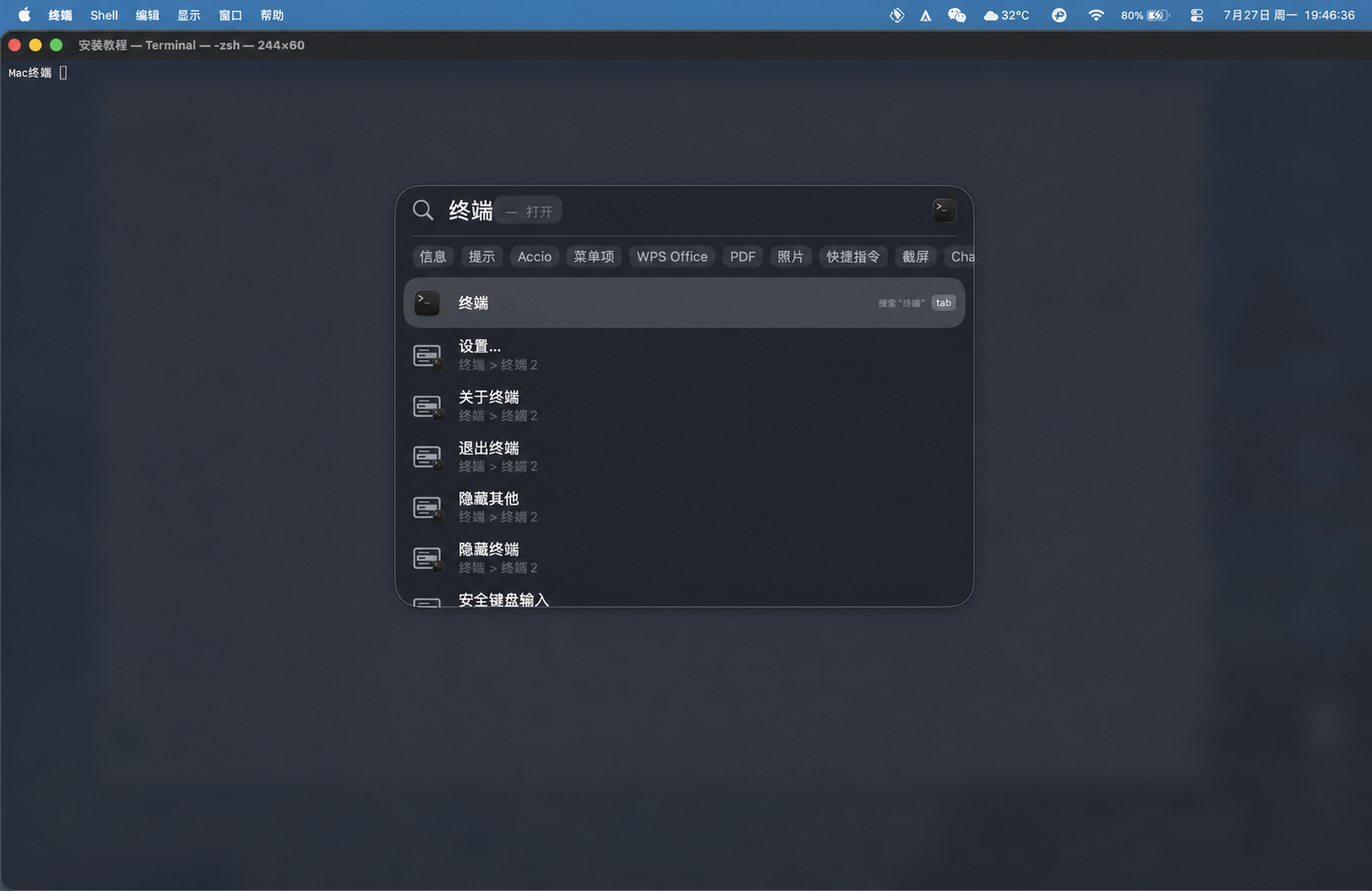This screenshot has height=891, width=1372.
Task: Click the tab key hint button
Action: (x=943, y=303)
